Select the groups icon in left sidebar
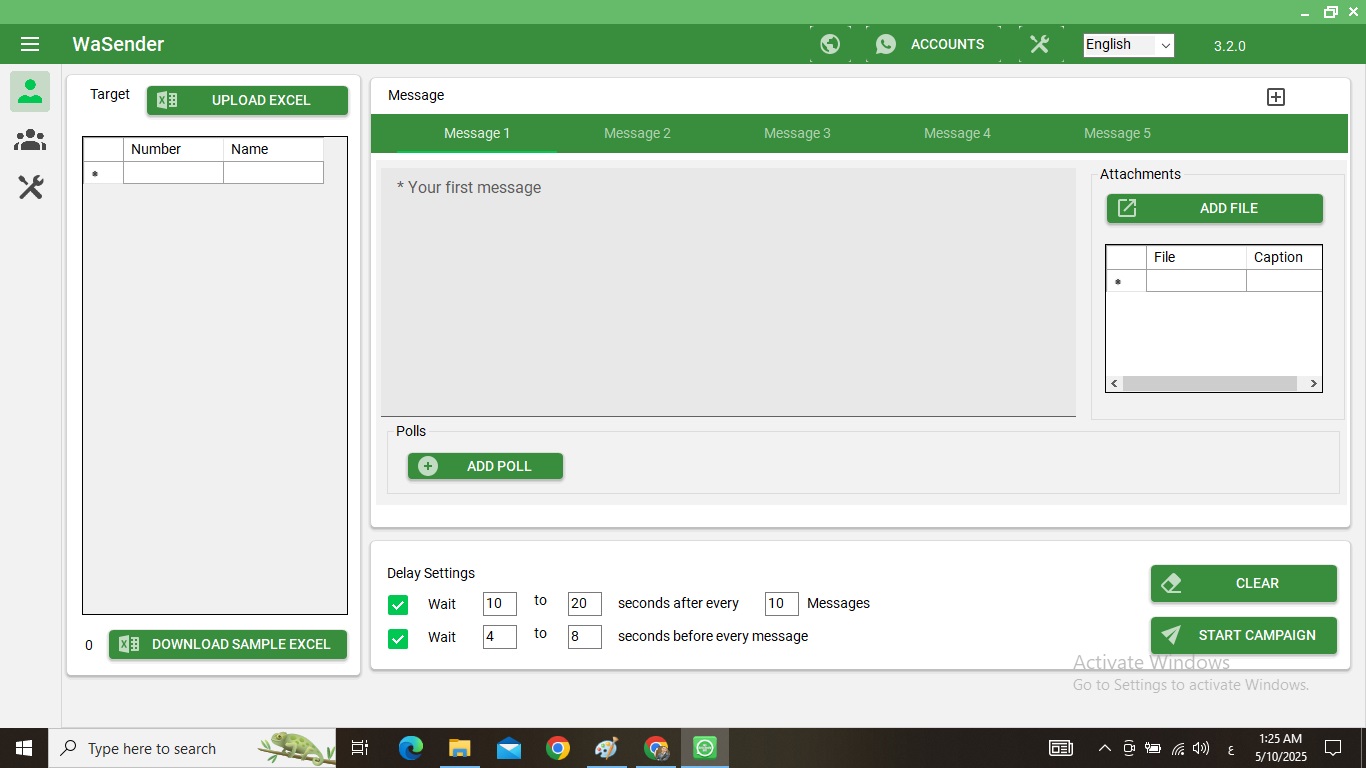1366x768 pixels. 29,139
